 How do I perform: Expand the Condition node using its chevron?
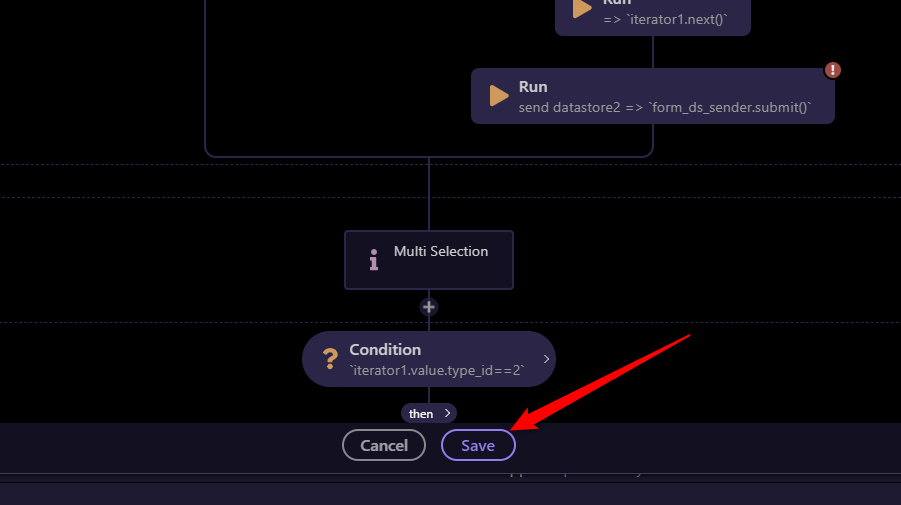pyautogui.click(x=546, y=359)
